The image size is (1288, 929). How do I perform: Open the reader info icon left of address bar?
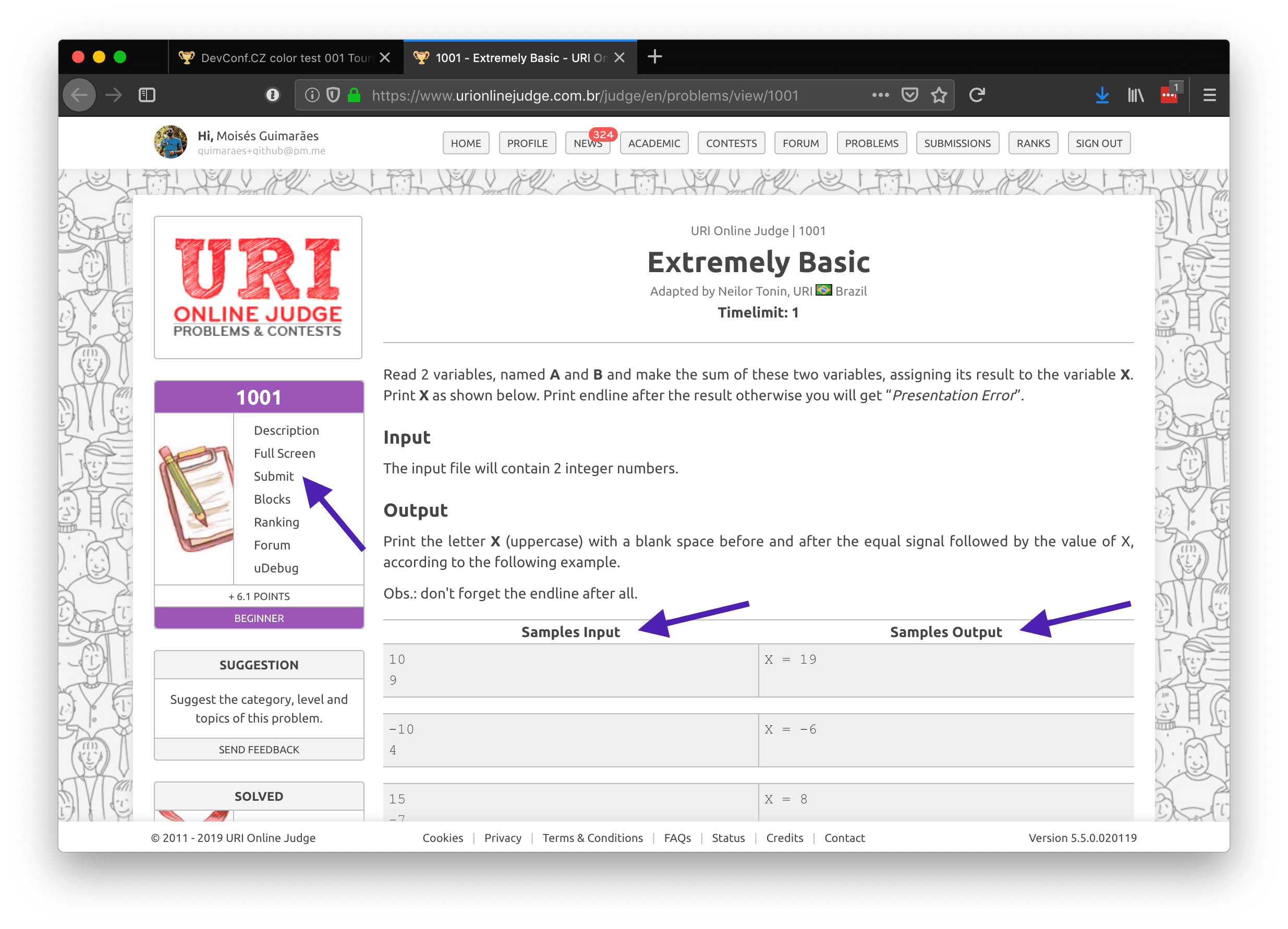pos(273,95)
